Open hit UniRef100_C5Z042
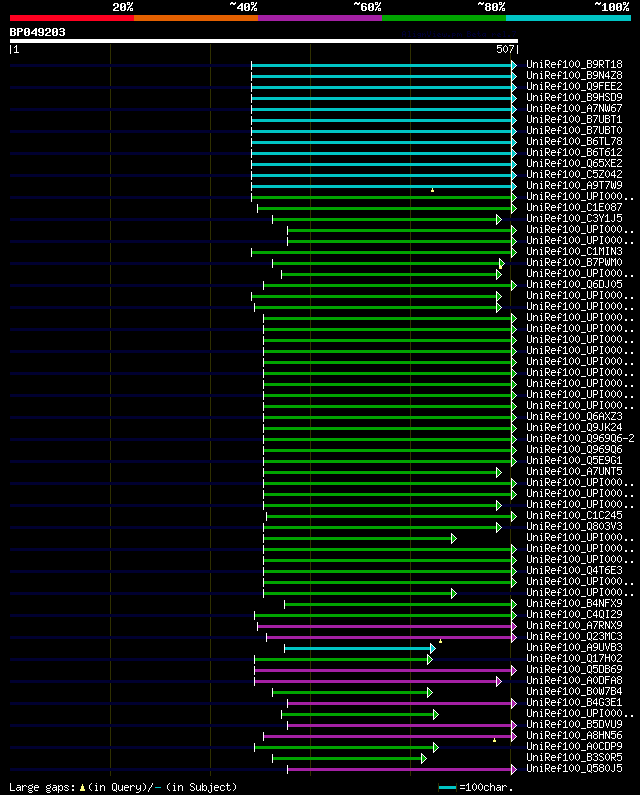640x795 pixels. pos(574,174)
